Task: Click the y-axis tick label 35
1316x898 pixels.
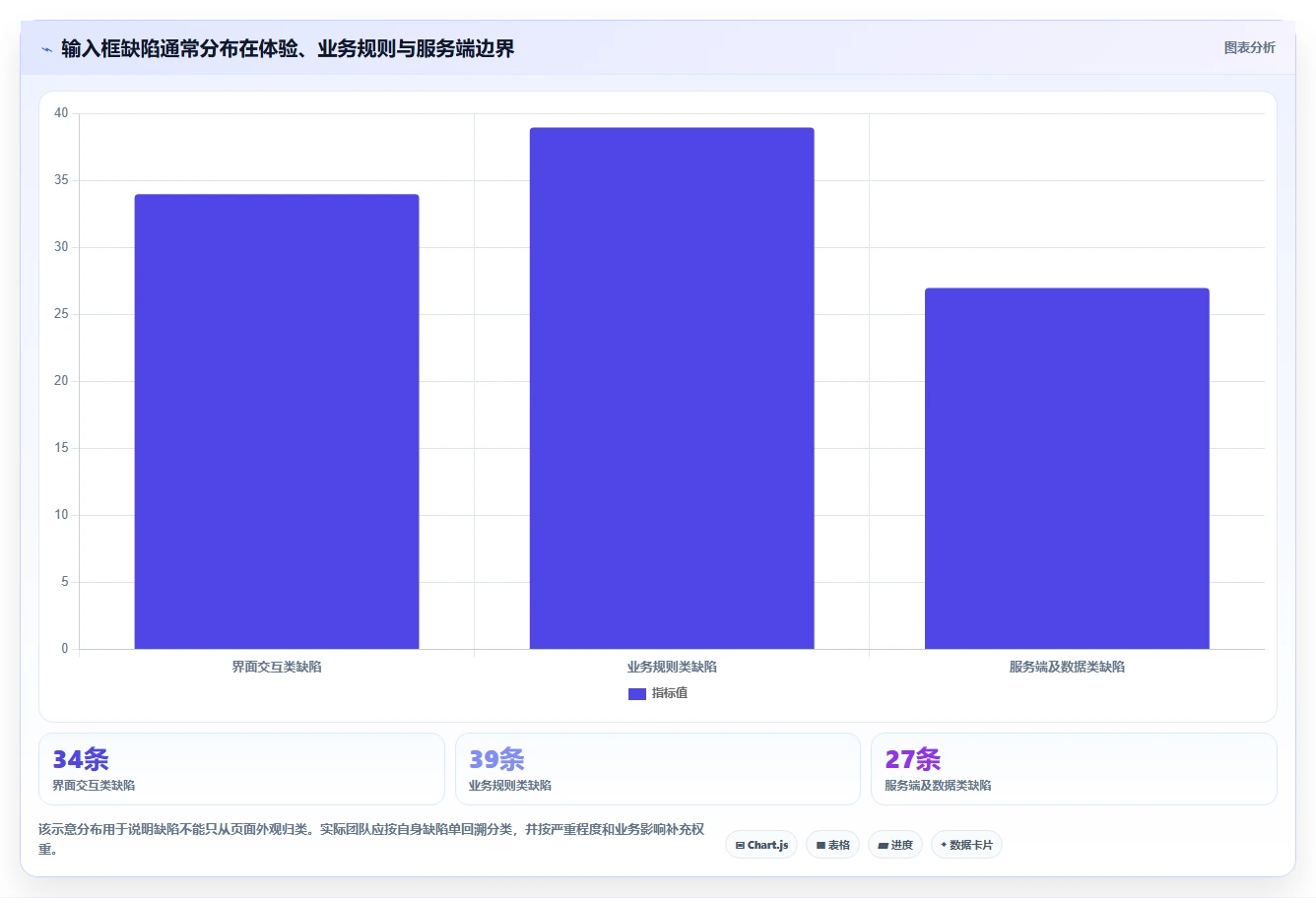Action: tap(61, 180)
